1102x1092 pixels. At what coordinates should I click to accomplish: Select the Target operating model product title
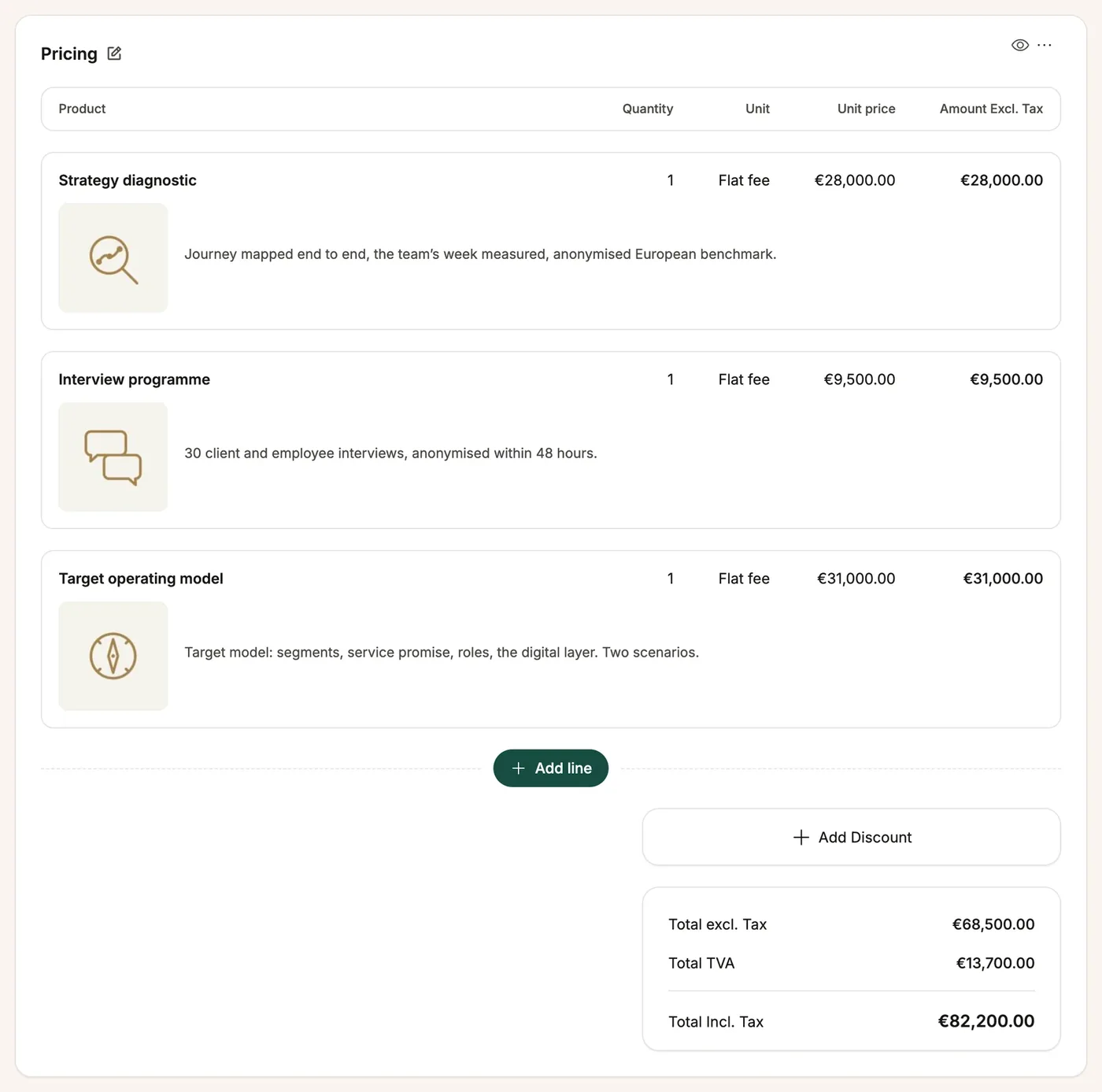click(x=141, y=579)
